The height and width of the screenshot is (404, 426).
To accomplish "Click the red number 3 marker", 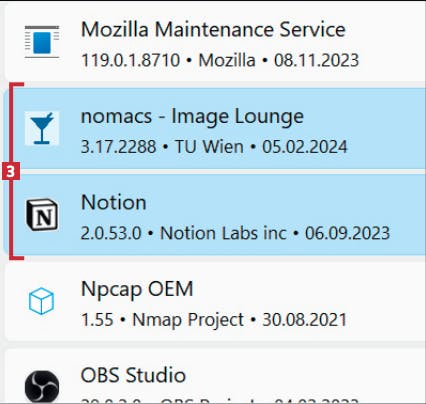I will (x=11, y=171).
